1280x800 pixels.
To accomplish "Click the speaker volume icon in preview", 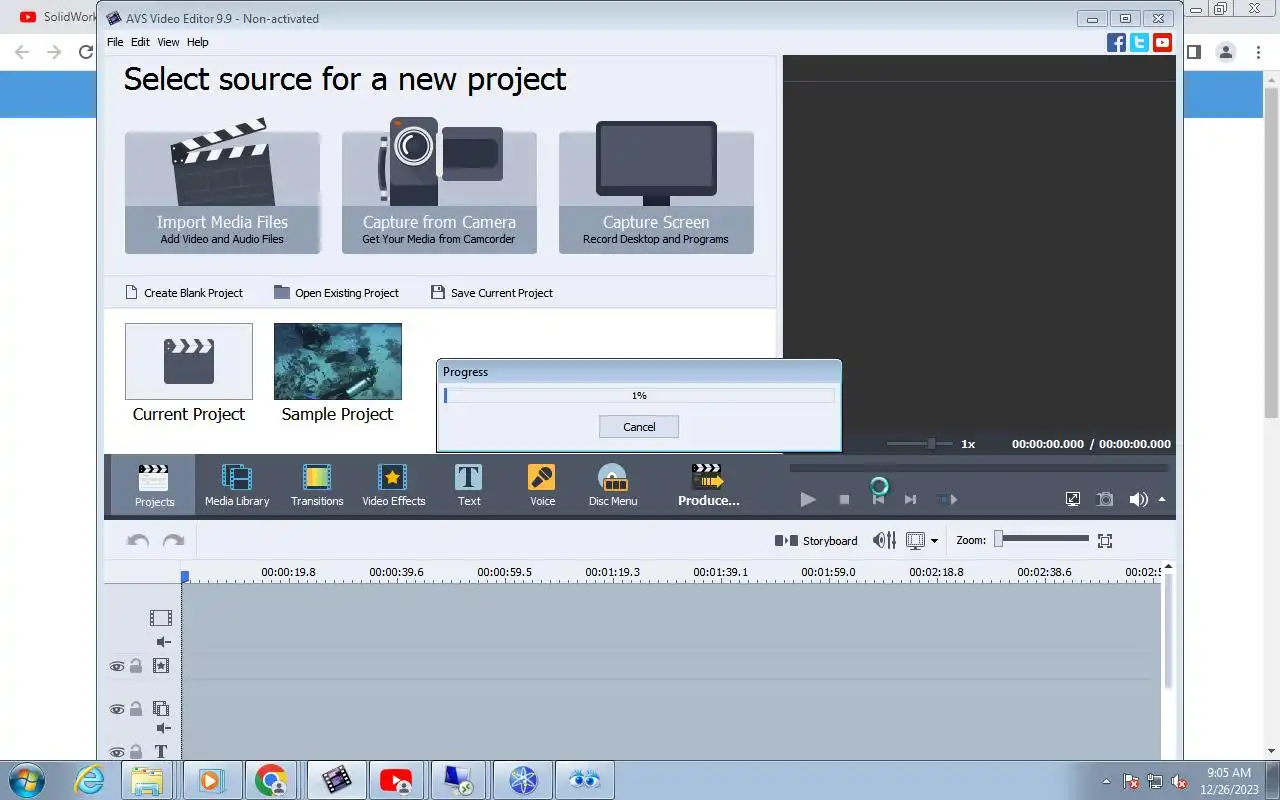I will point(1138,499).
